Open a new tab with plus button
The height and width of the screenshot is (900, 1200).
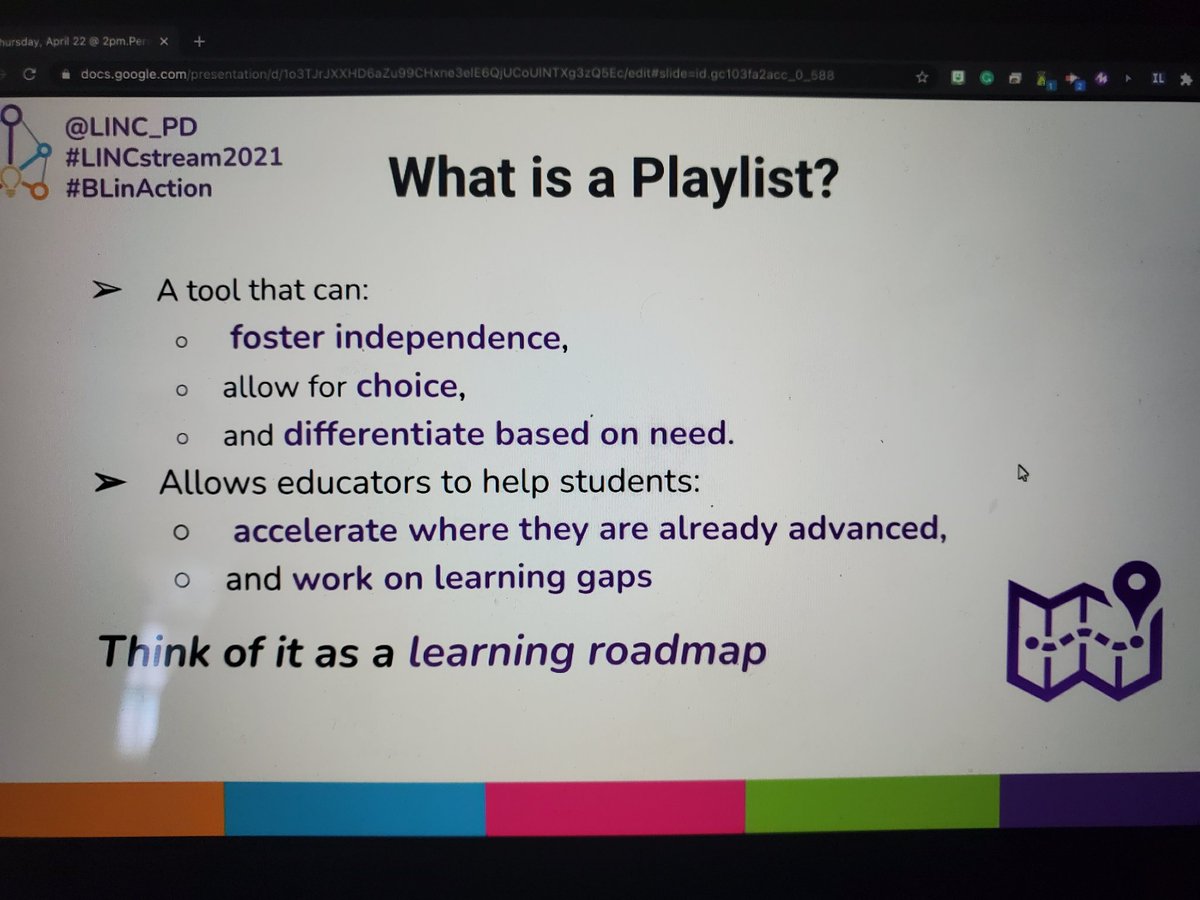[x=198, y=42]
